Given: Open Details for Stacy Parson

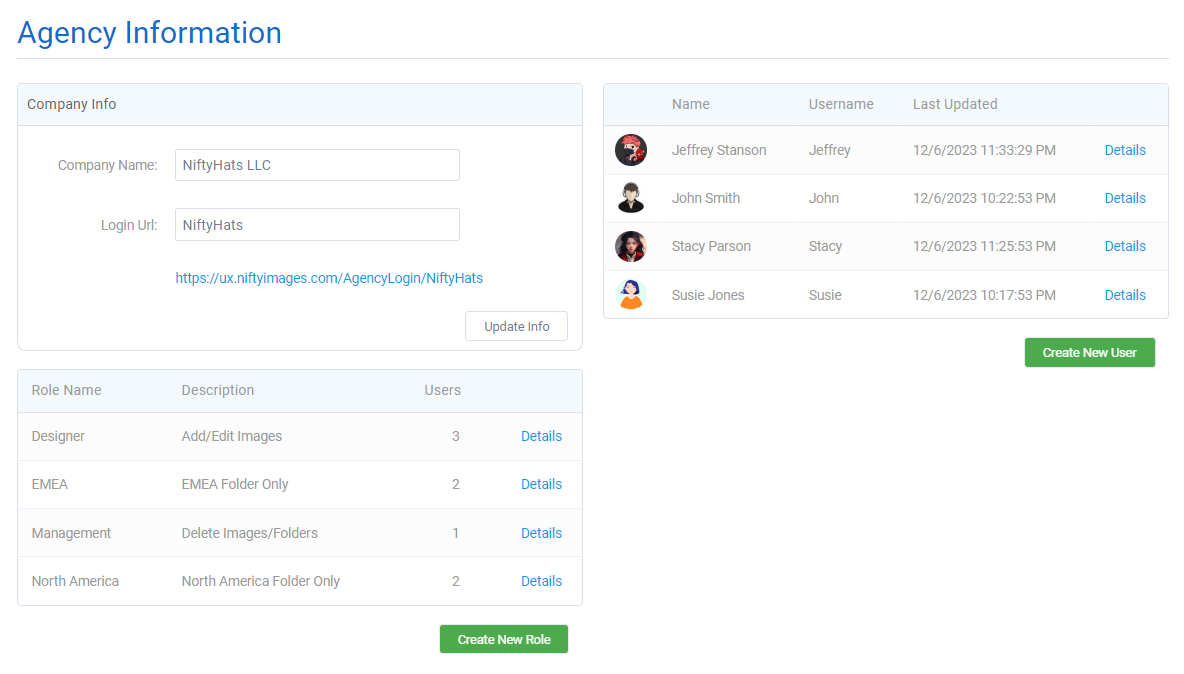Looking at the screenshot, I should point(1125,246).
